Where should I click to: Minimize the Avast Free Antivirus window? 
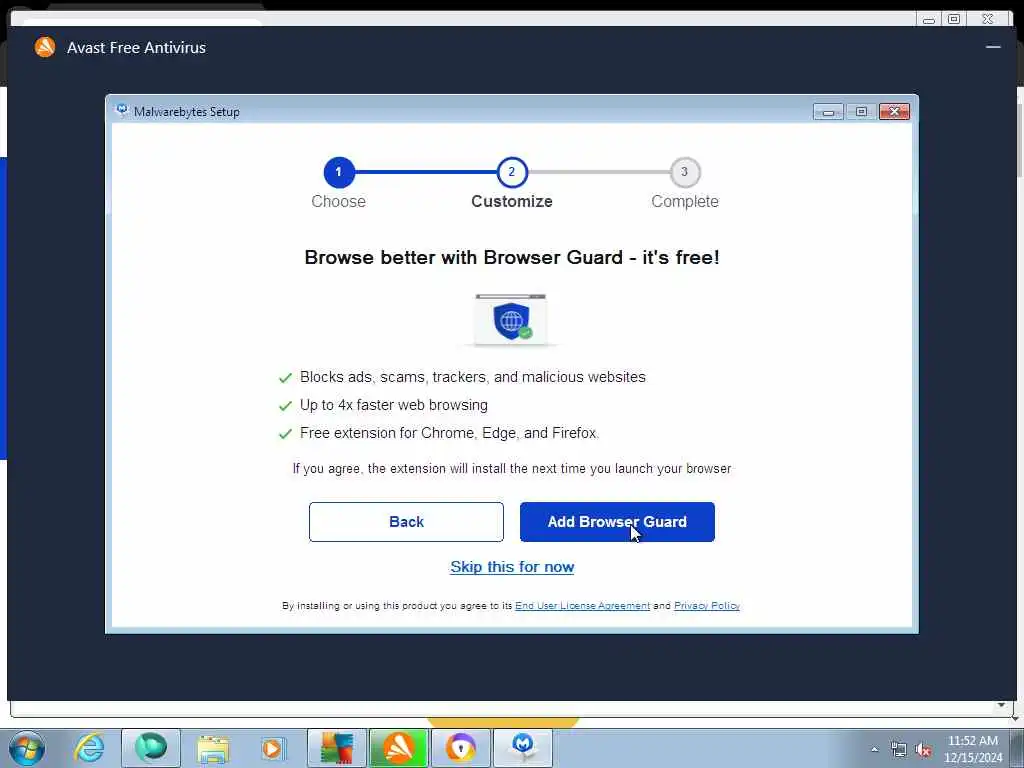(x=993, y=47)
